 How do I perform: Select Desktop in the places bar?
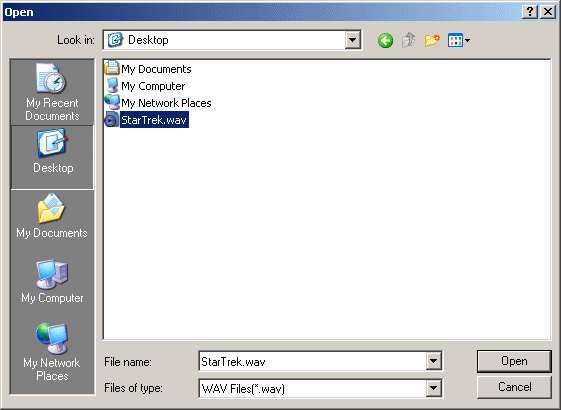[52, 157]
